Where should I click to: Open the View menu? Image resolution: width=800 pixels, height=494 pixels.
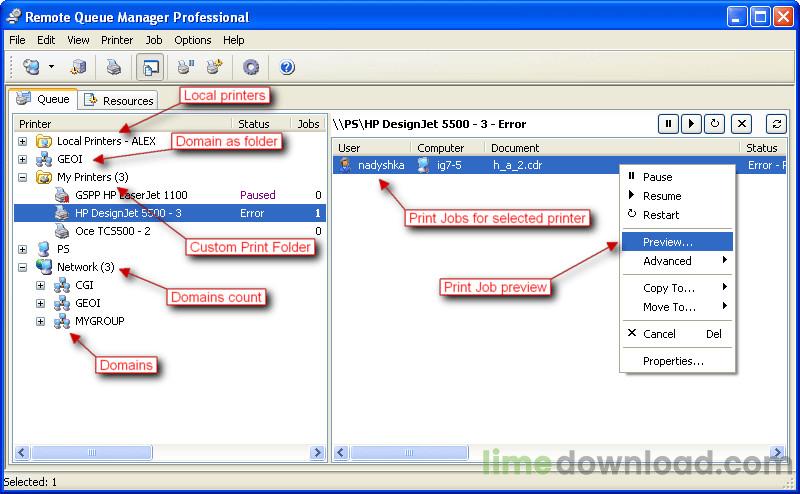click(78, 40)
